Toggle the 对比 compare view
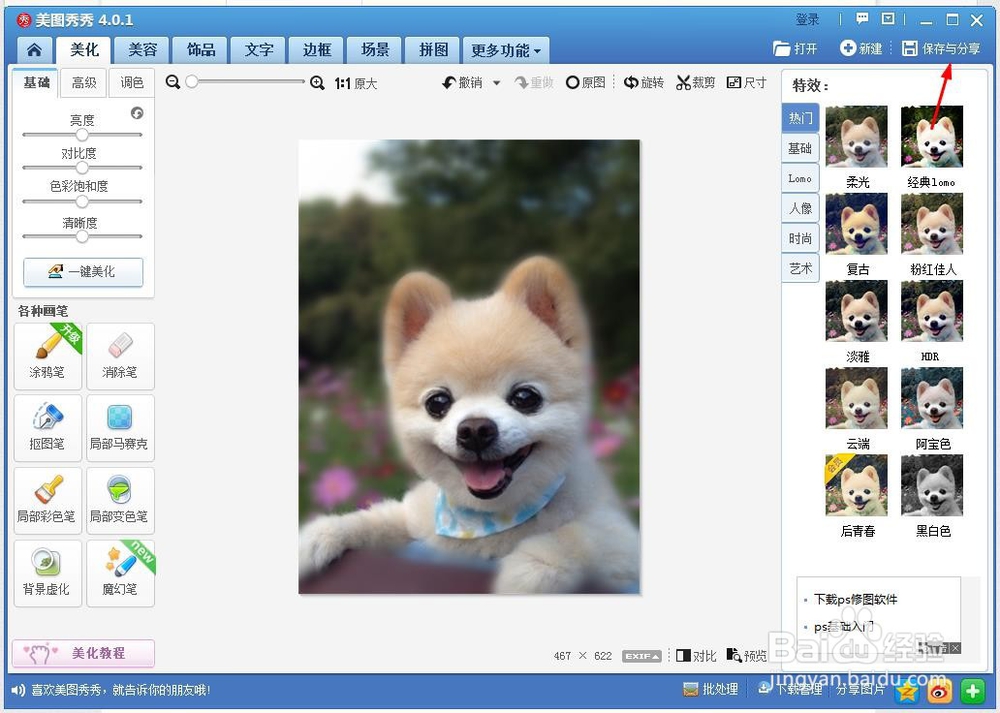Image resolution: width=1000 pixels, height=713 pixels. click(x=696, y=656)
